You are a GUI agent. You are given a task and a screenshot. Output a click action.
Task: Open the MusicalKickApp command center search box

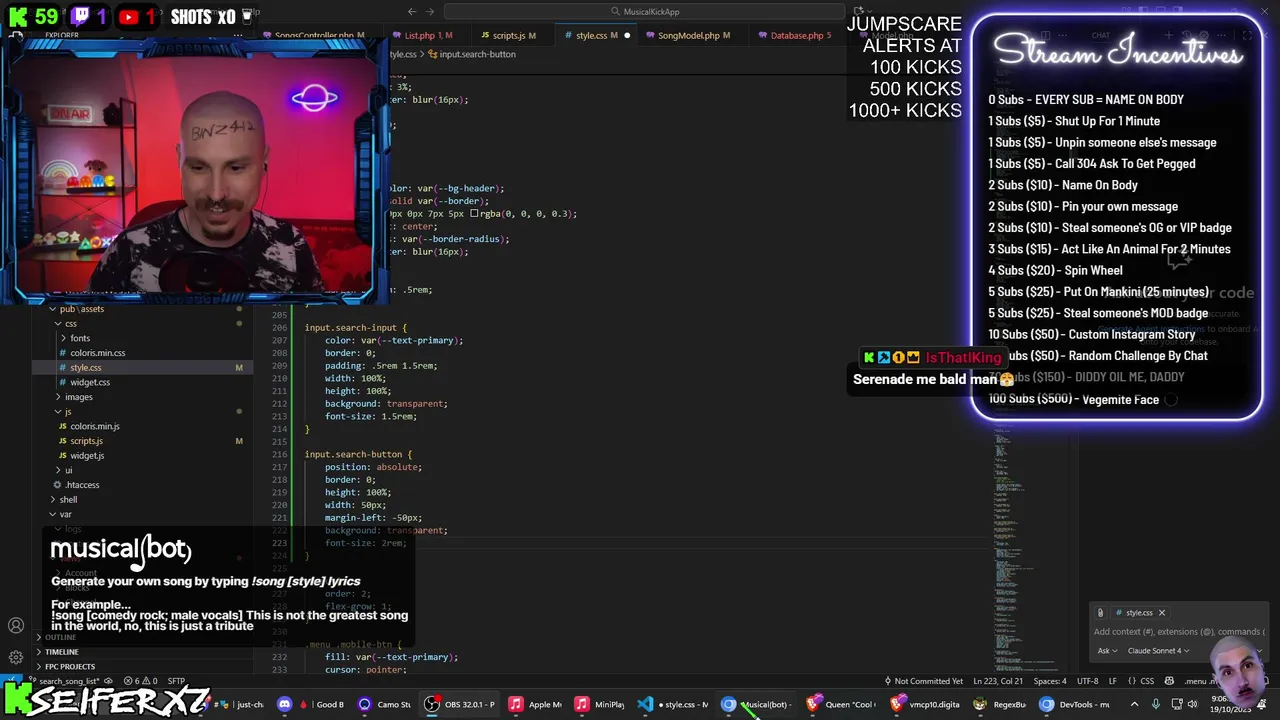(644, 11)
